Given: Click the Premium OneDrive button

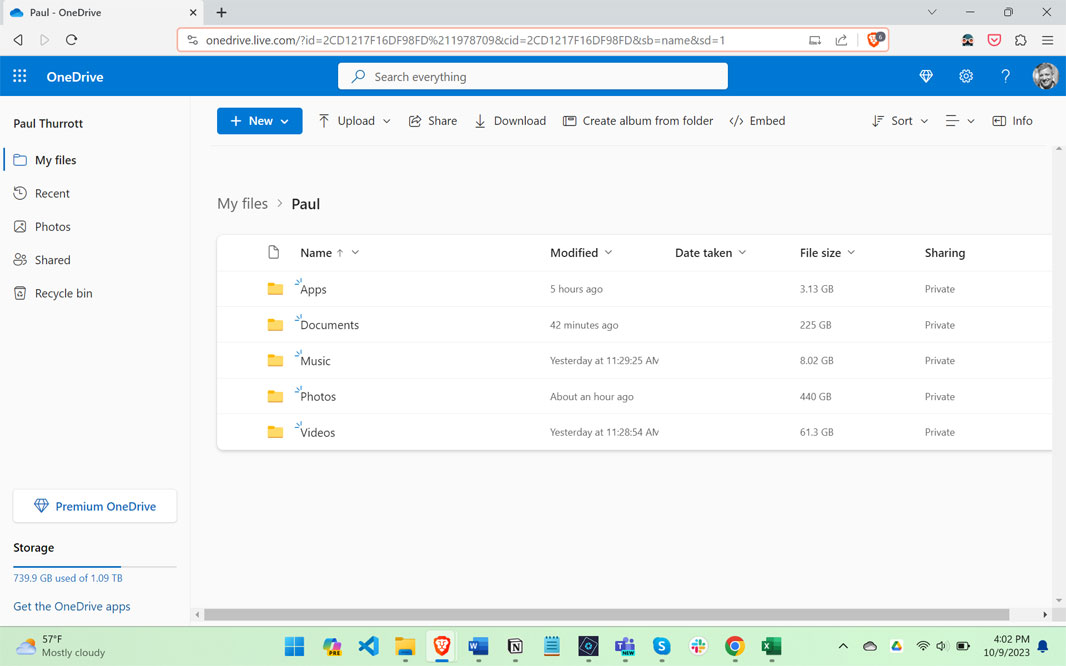Looking at the screenshot, I should (x=94, y=506).
